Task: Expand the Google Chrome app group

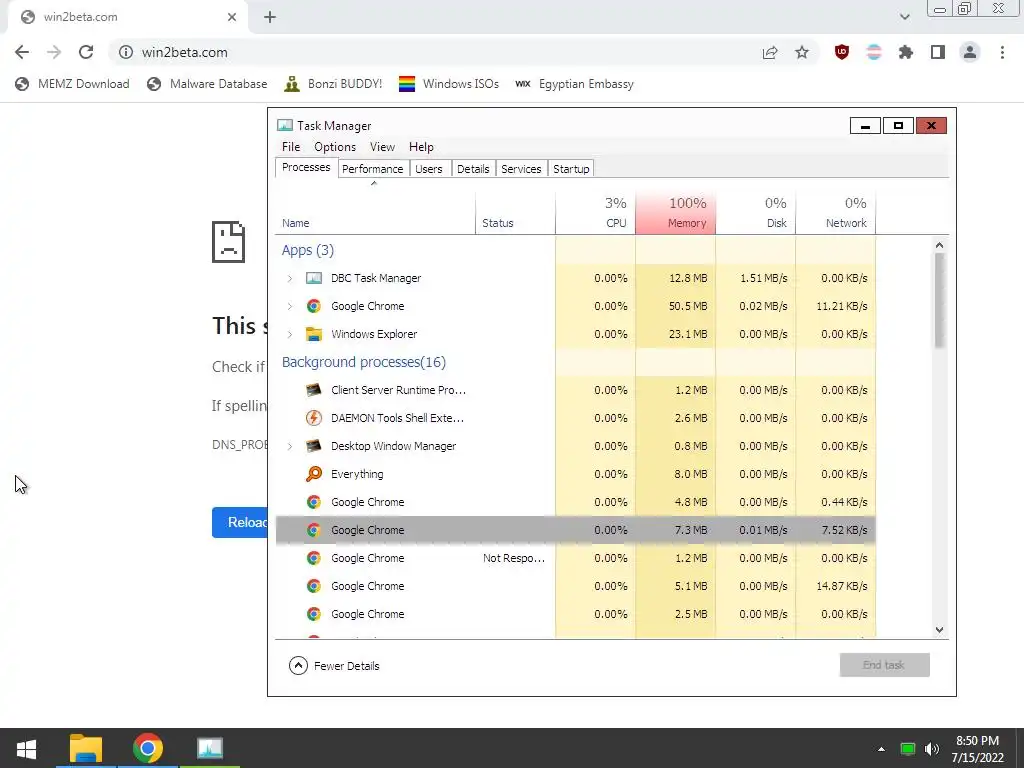Action: coord(290,306)
